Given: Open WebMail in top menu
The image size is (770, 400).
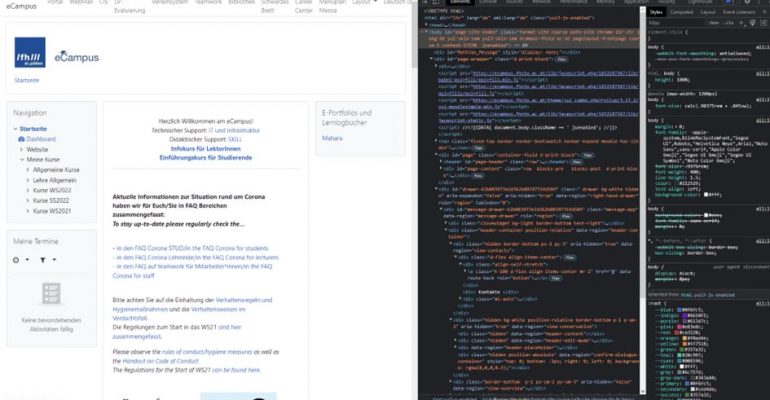Looking at the screenshot, I should pyautogui.click(x=81, y=2).
